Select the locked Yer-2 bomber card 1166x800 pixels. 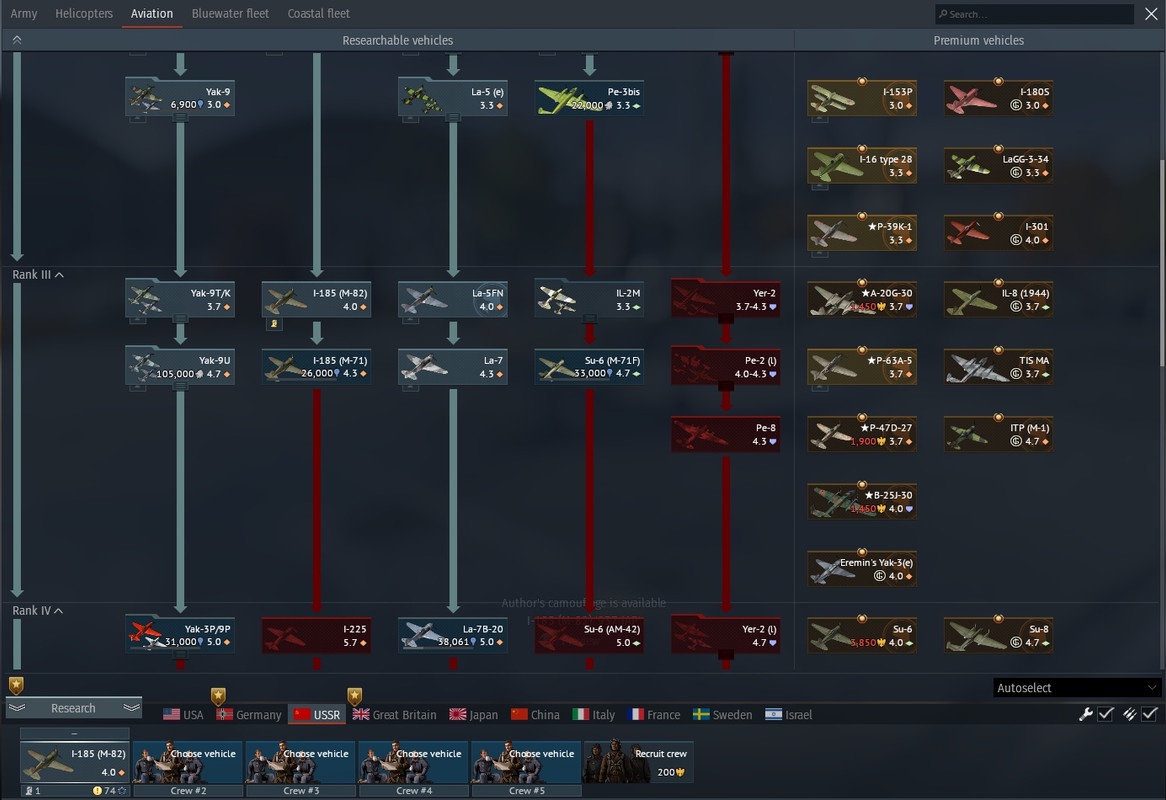click(726, 299)
